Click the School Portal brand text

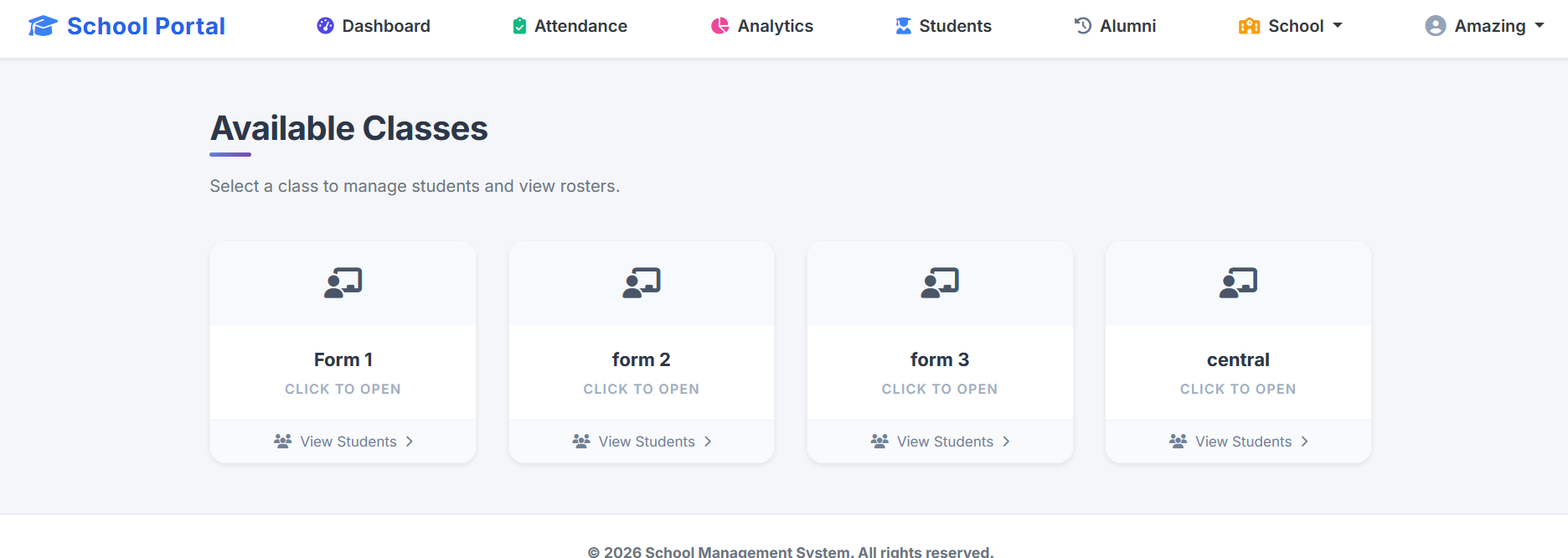146,26
